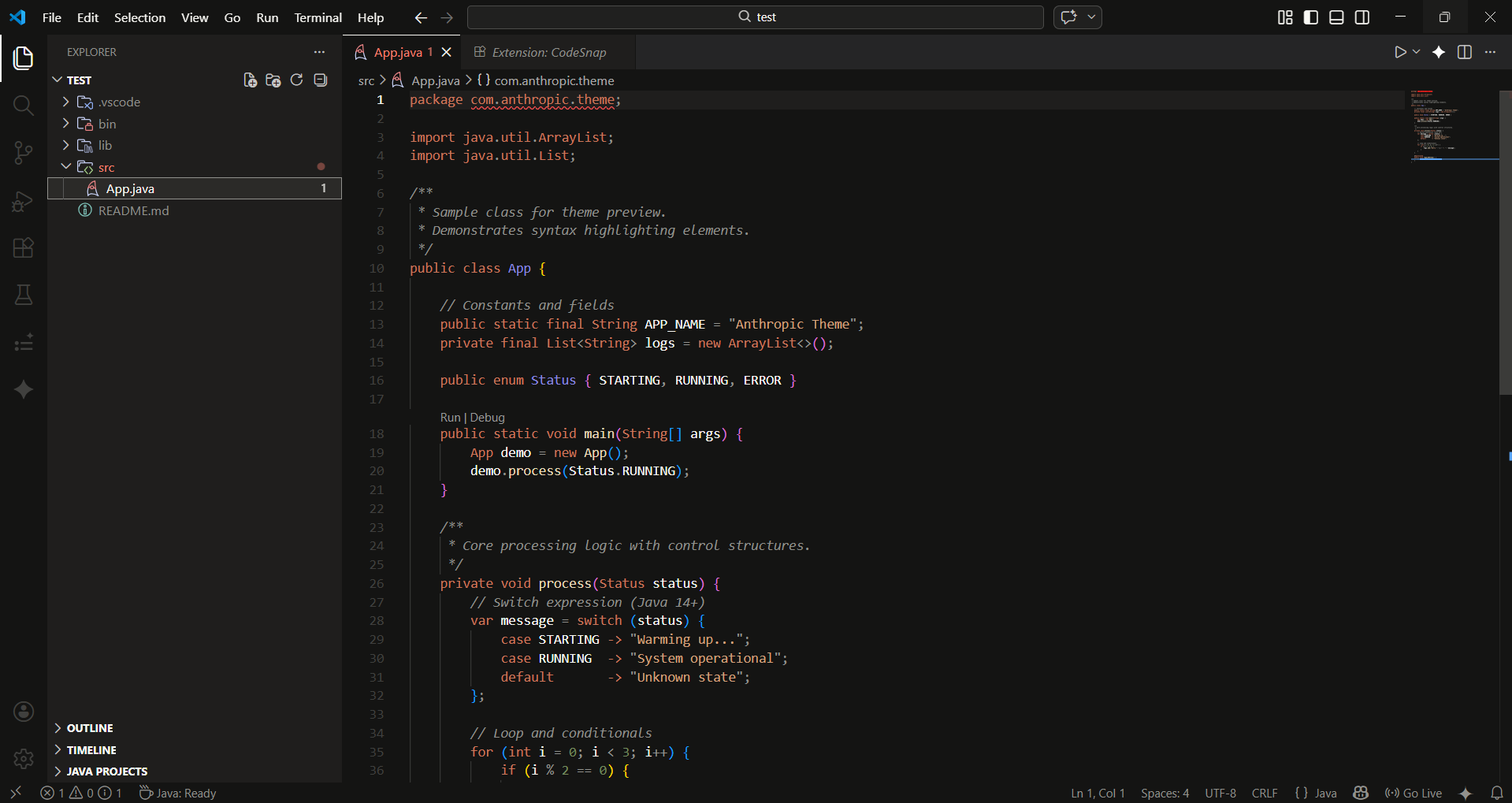Open the Explorer view in activity bar
Screen dimensions: 1512x803
(x=24, y=58)
